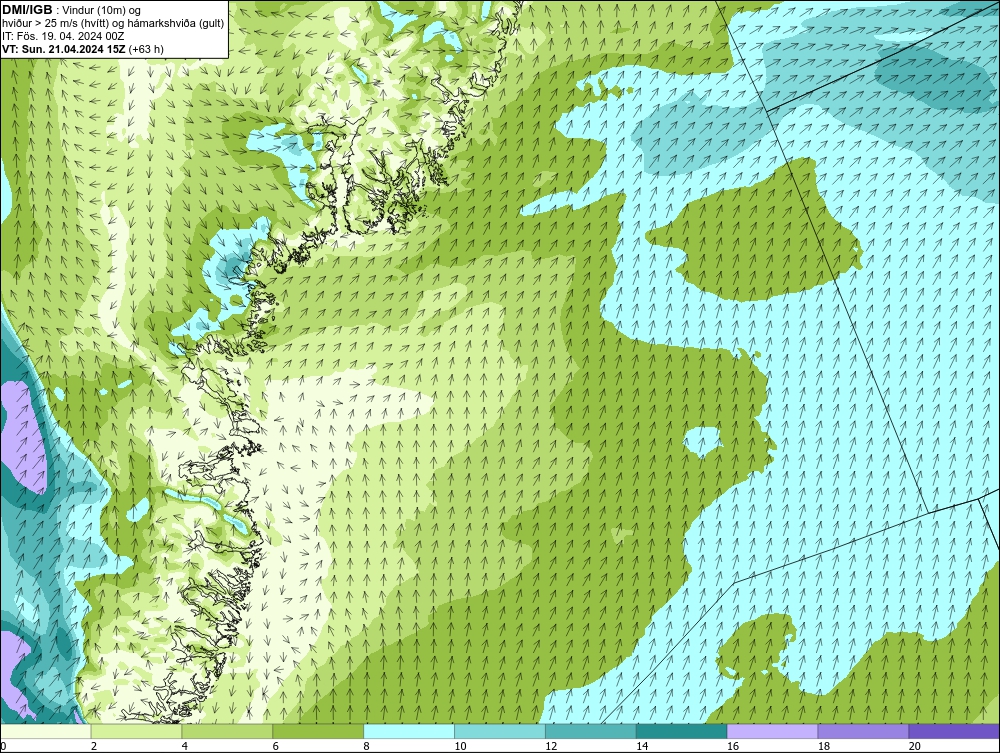Screen dimensions: 1000x753
Task: Click the above-20 m/s dark purple swatch
Action: (955, 731)
